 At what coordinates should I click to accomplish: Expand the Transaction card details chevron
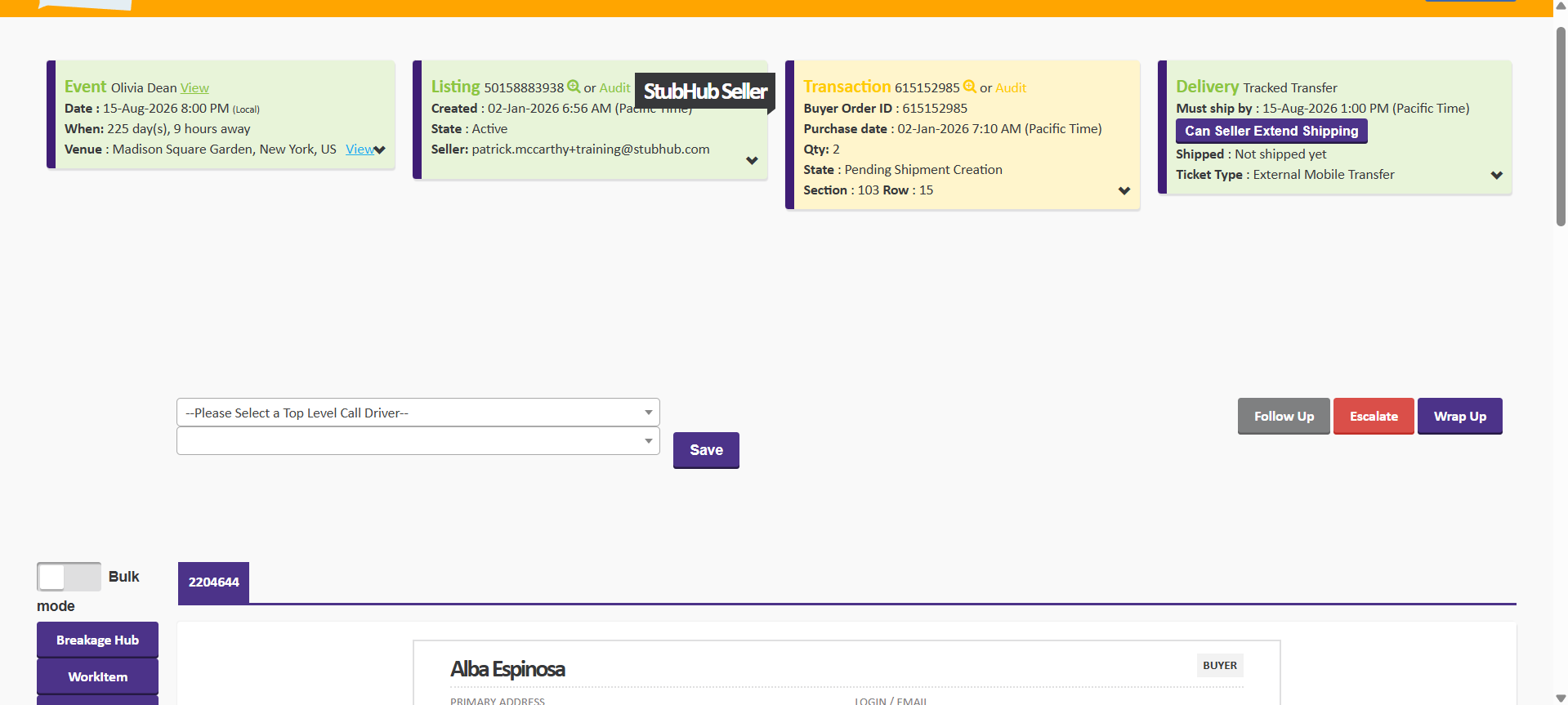[x=1124, y=190]
